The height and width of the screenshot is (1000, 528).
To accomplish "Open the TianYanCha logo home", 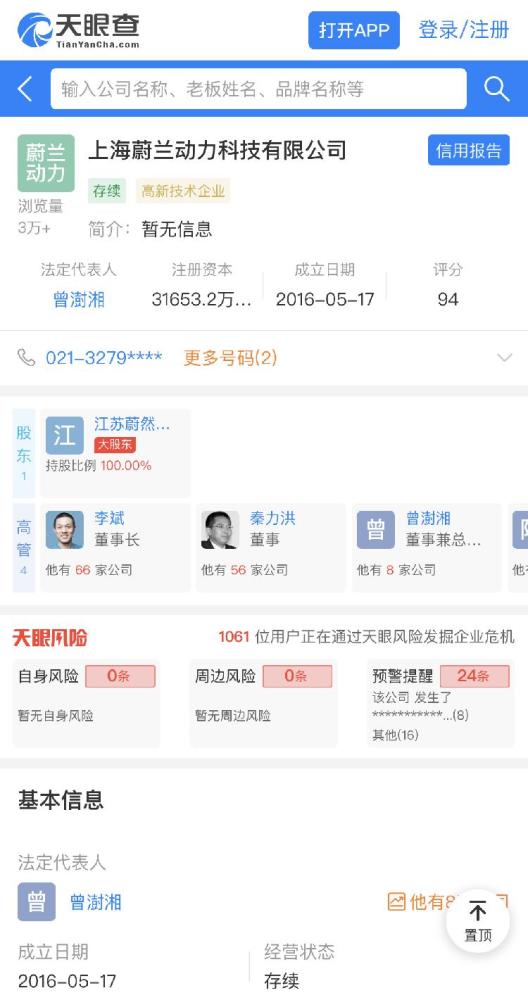I will point(78,30).
